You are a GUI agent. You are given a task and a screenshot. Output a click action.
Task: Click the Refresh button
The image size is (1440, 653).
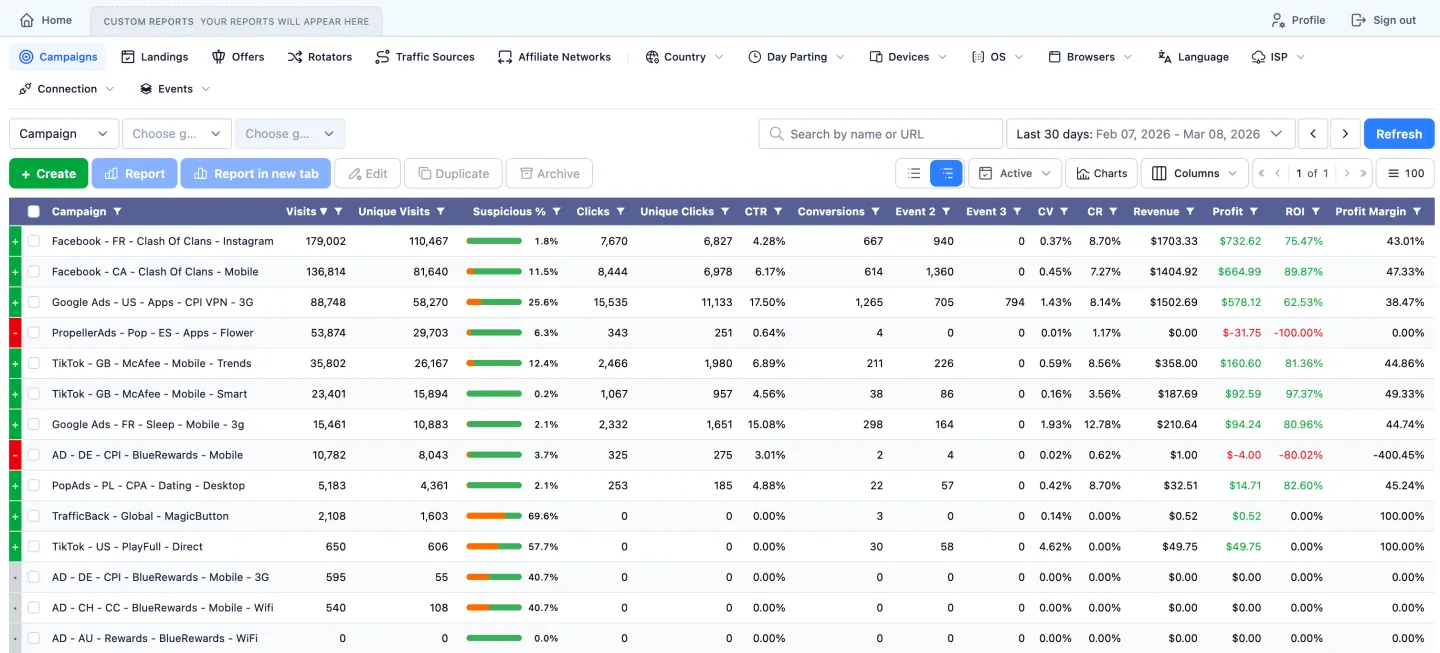[1398, 133]
